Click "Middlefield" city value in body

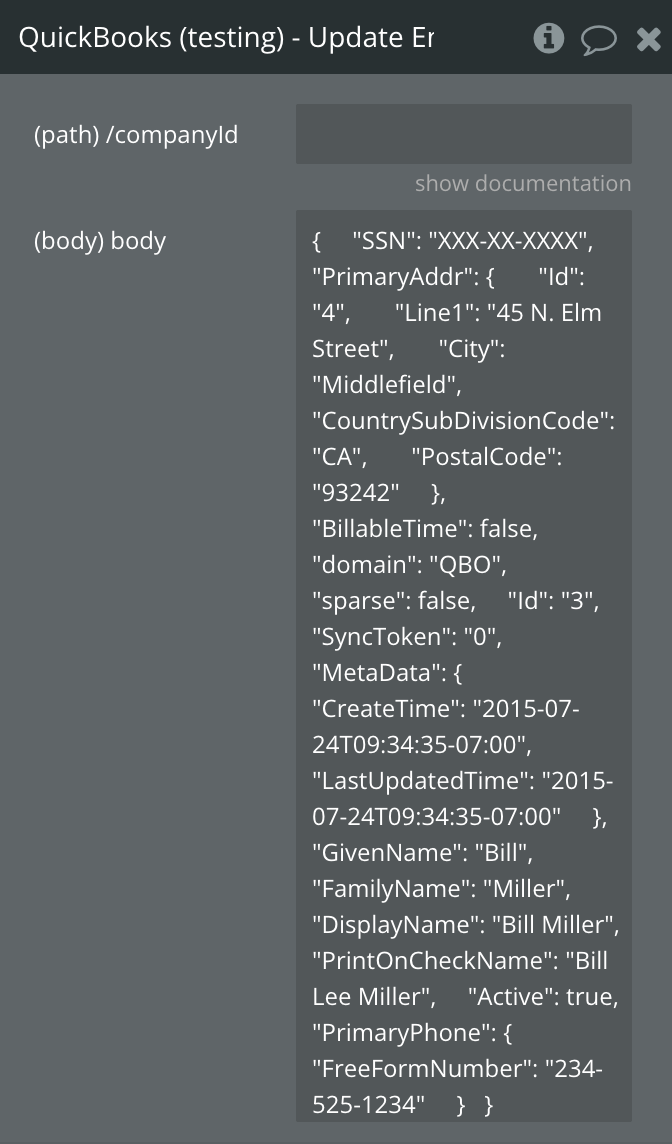(386, 385)
